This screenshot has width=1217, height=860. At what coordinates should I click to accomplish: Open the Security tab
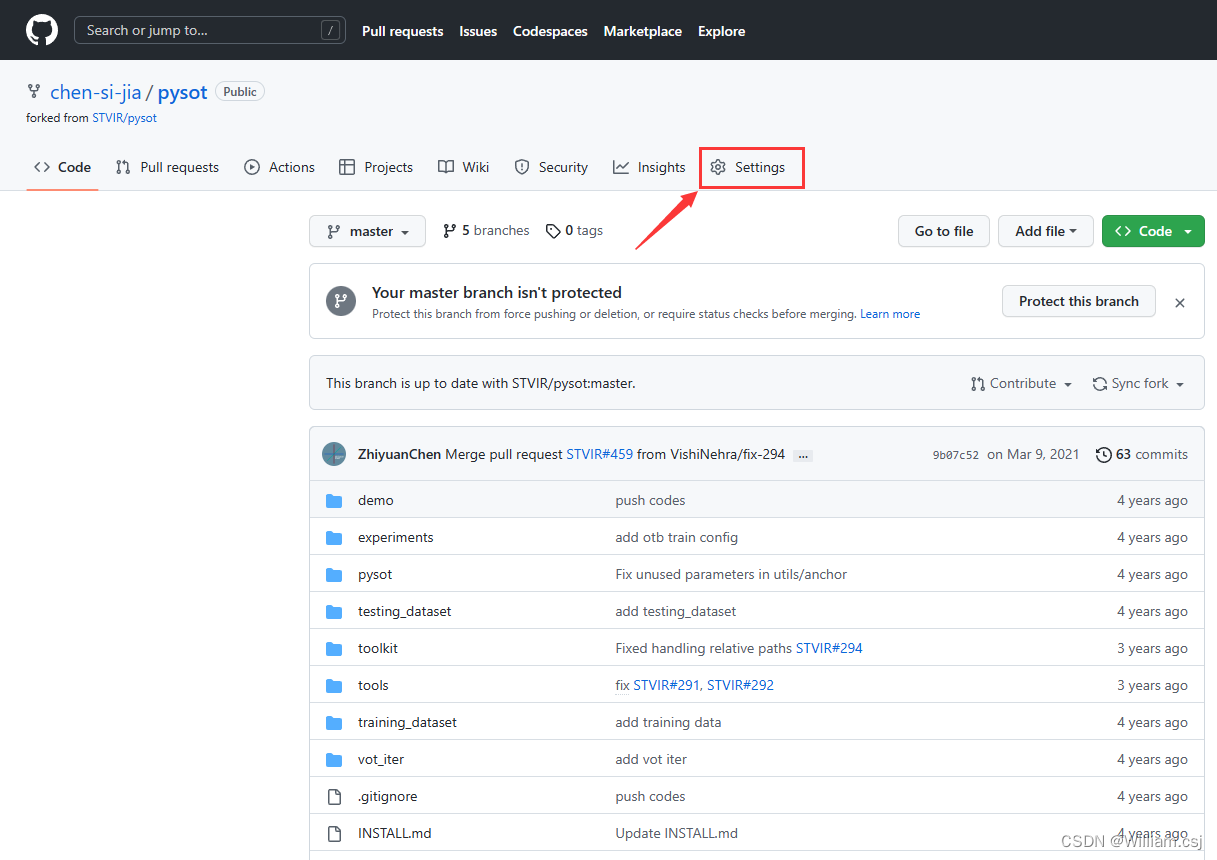click(551, 167)
